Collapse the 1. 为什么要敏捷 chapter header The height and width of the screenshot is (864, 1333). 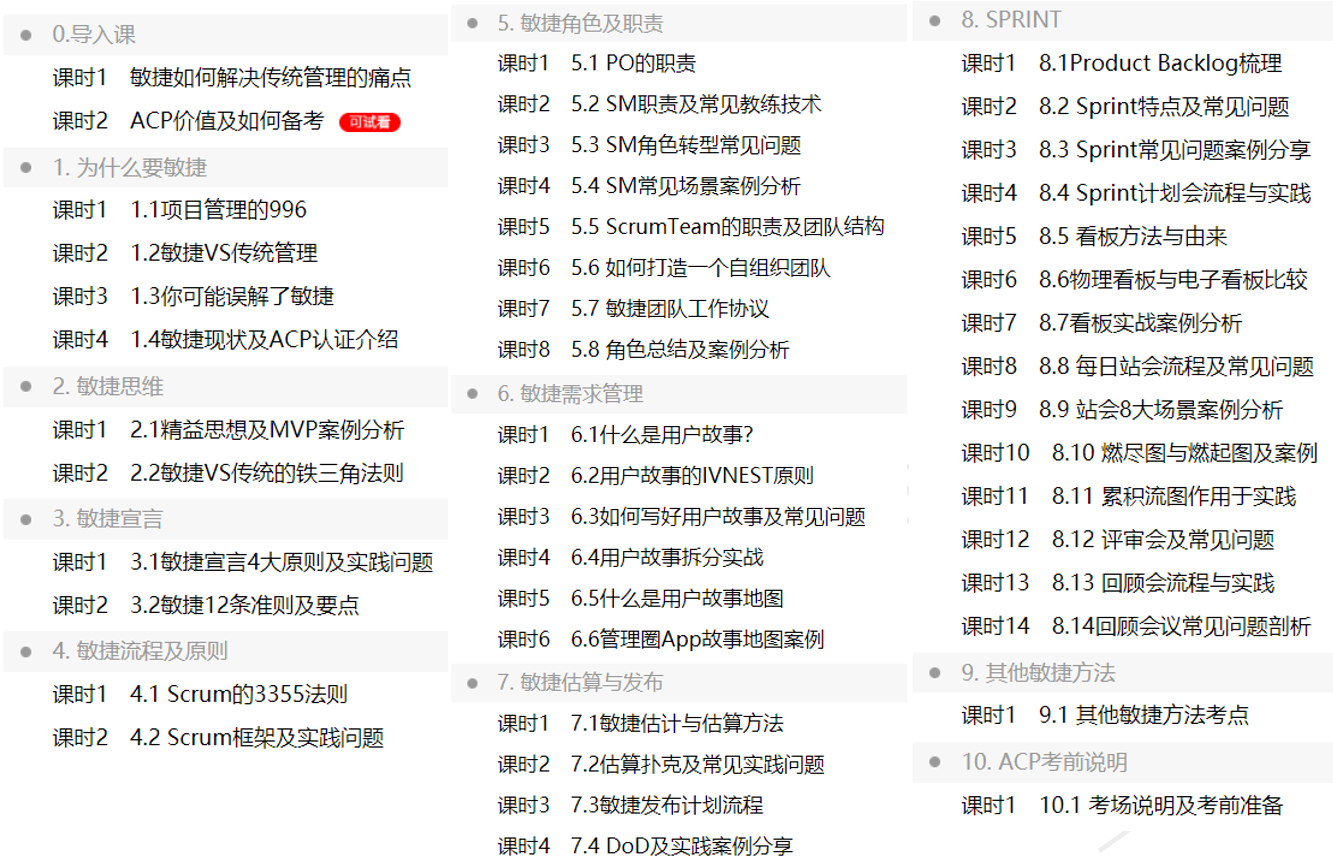pyautogui.click(x=226, y=168)
